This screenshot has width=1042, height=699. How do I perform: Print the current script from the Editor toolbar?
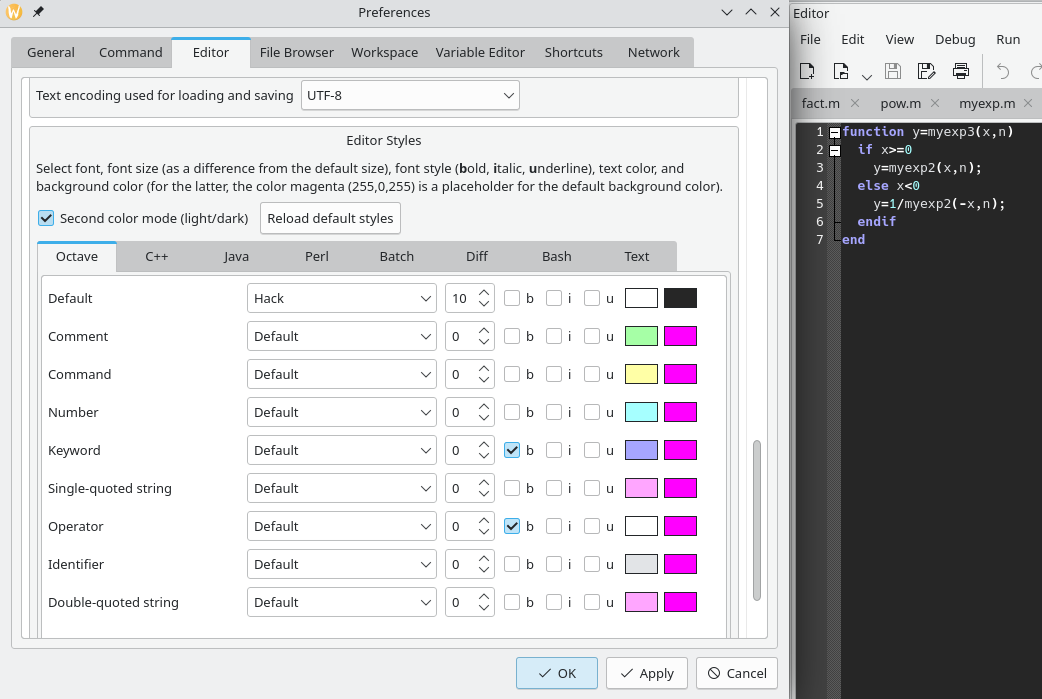pos(959,71)
